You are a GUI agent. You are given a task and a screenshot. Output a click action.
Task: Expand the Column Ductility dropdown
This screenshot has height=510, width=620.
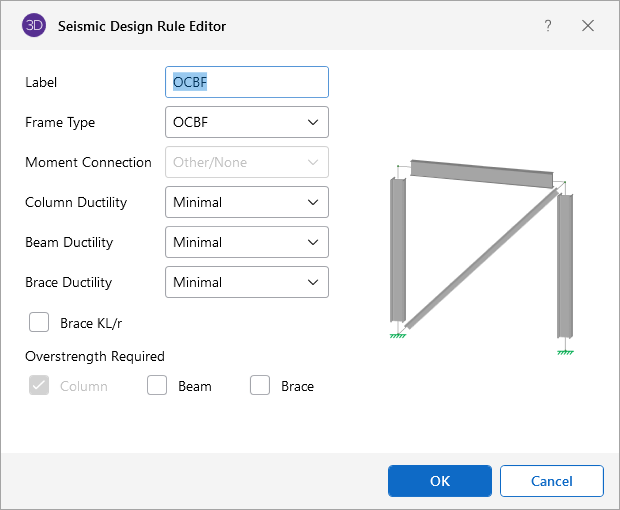pos(246,202)
